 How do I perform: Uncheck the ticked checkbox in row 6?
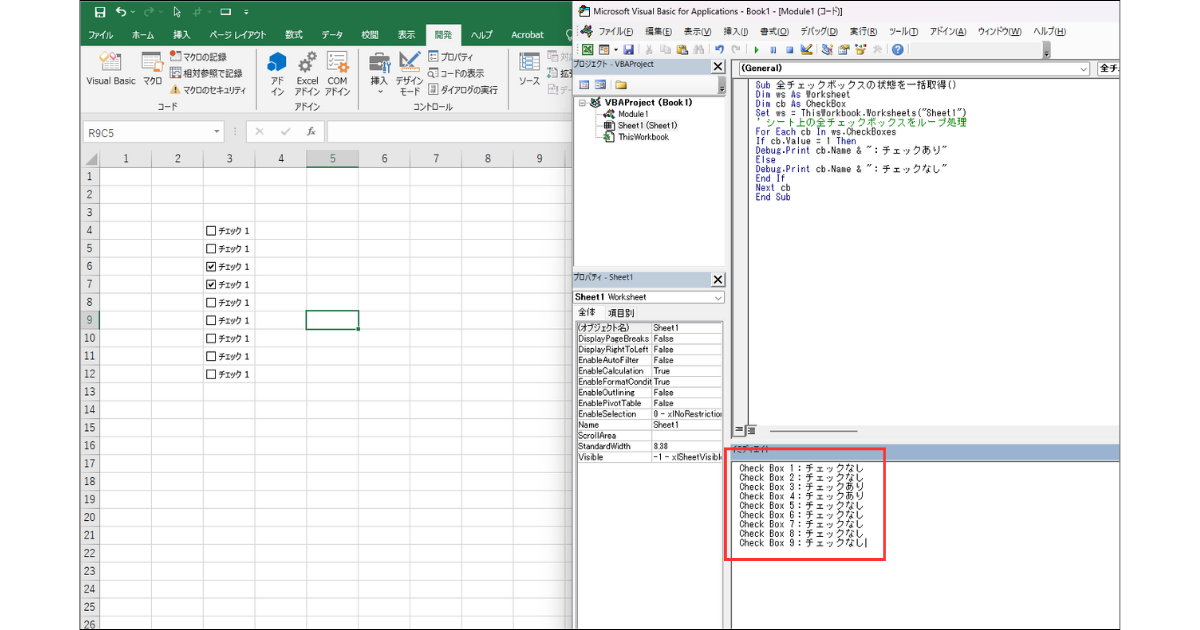[x=210, y=267]
